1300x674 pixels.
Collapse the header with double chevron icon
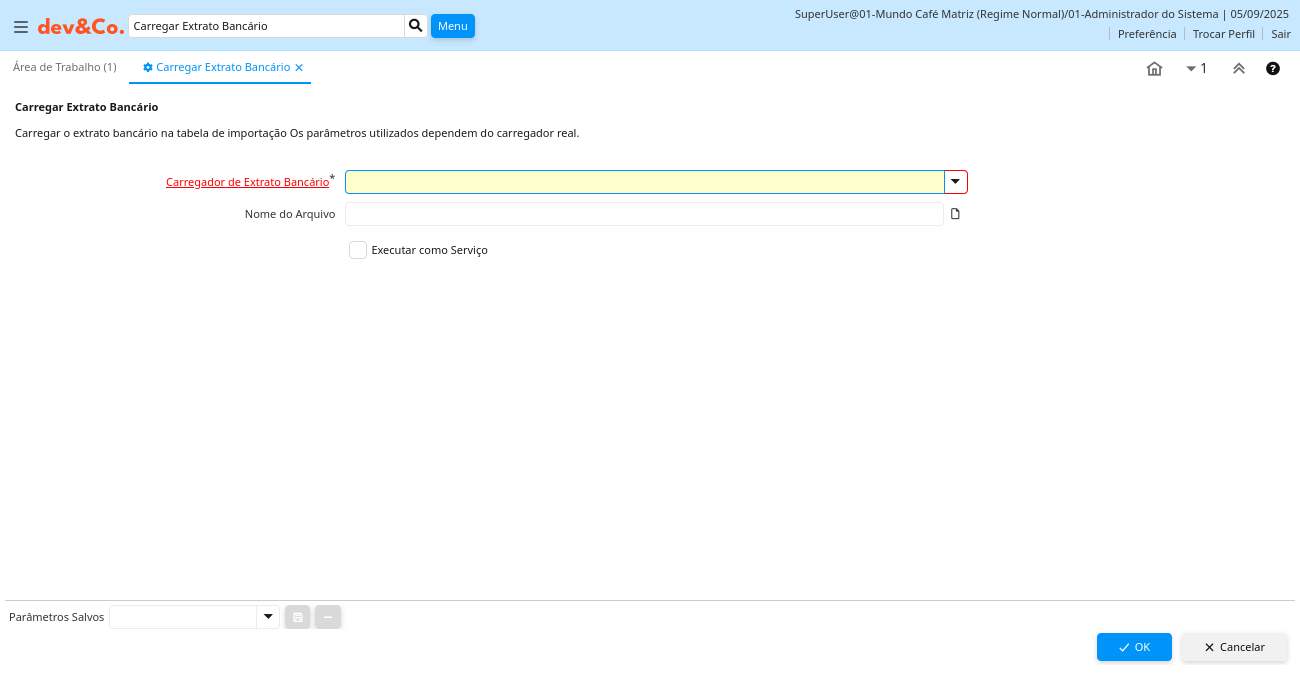coord(1238,69)
